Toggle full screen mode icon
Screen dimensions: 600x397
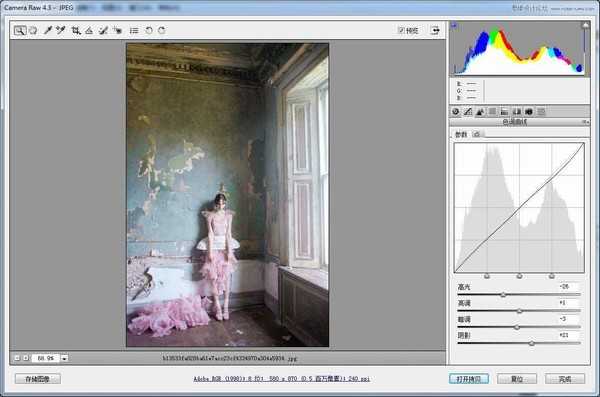tap(435, 30)
